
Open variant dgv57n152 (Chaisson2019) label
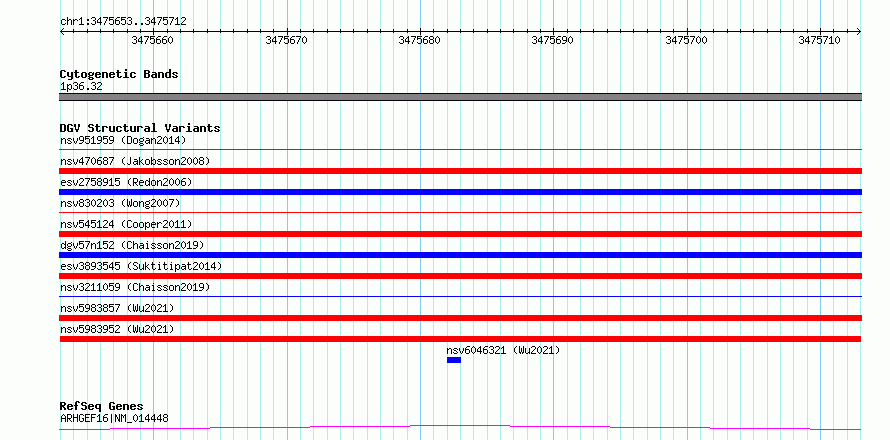click(132, 245)
